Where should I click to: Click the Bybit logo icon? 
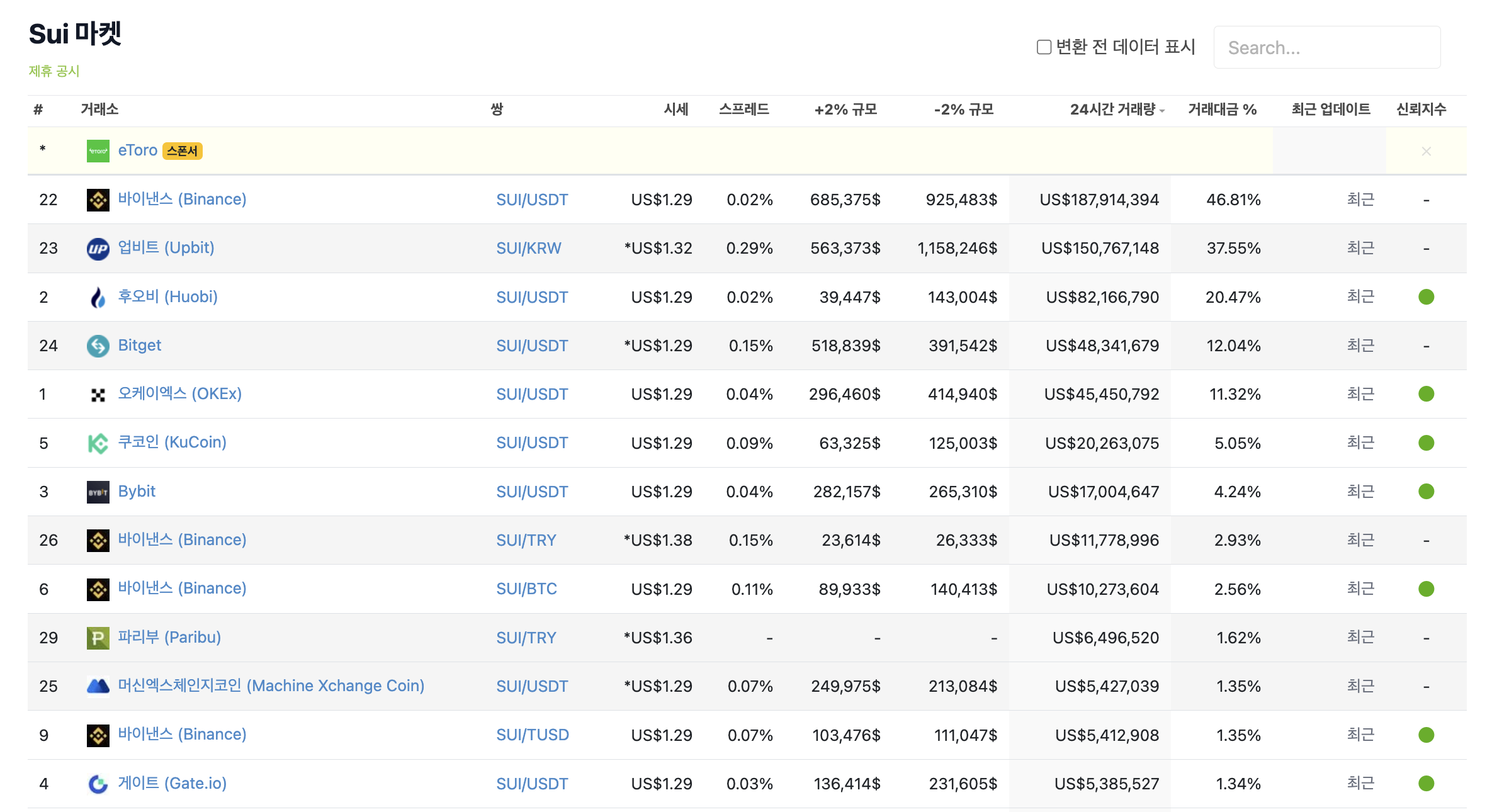pos(98,492)
